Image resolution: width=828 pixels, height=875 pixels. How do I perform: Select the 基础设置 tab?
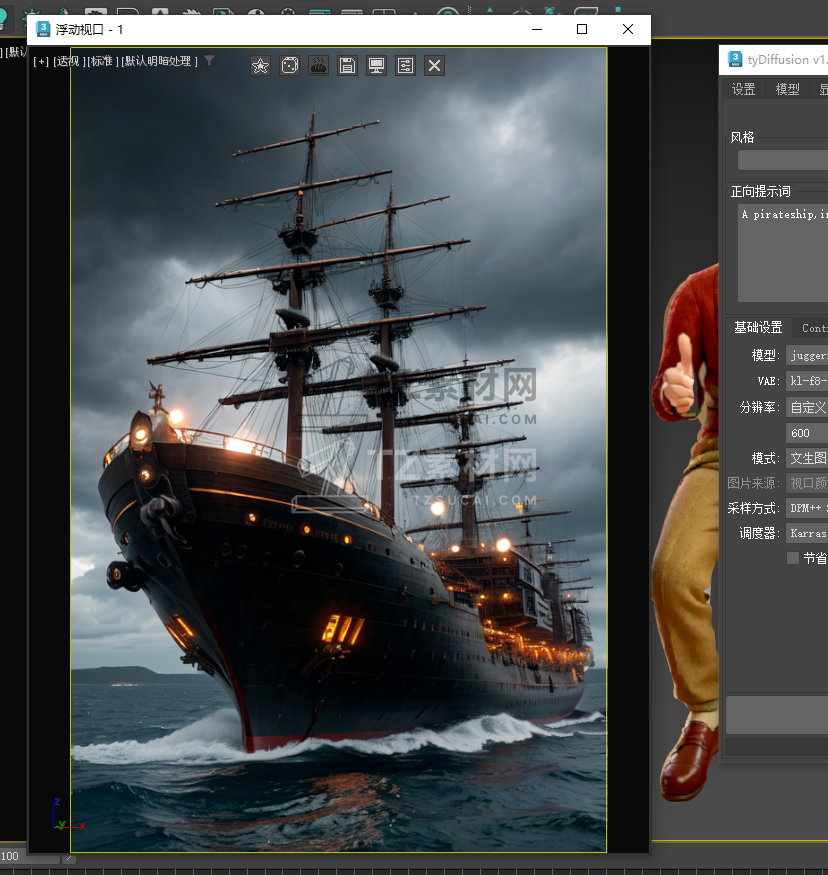click(x=758, y=328)
